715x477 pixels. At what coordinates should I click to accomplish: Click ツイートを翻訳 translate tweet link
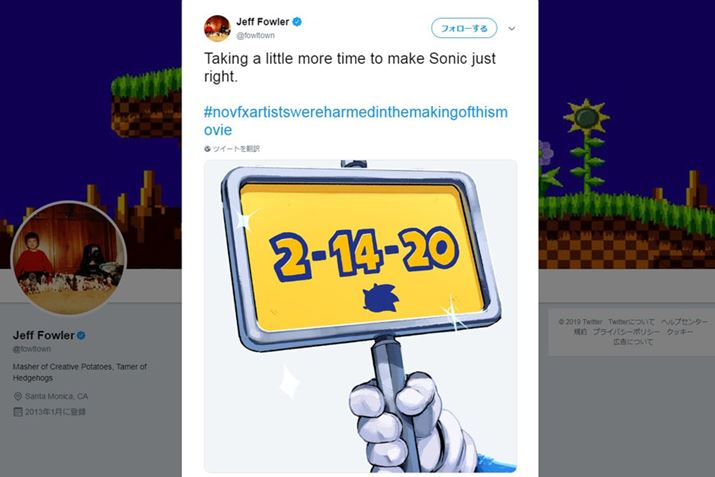point(236,149)
